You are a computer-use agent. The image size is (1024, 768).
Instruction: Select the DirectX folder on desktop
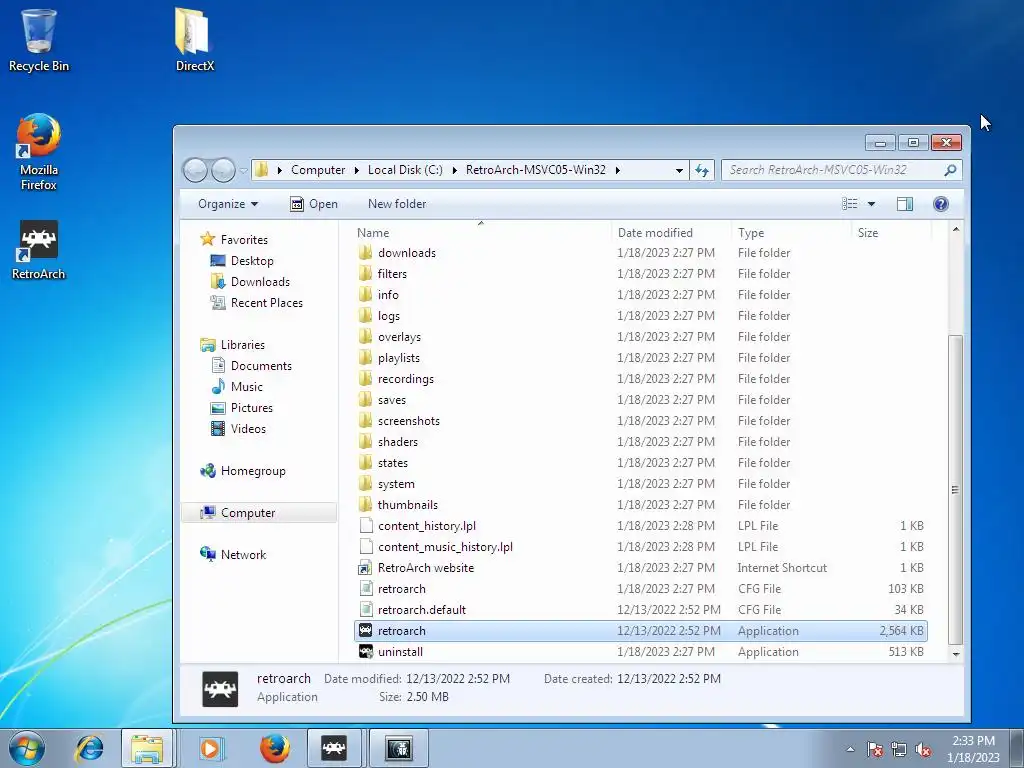(x=195, y=39)
